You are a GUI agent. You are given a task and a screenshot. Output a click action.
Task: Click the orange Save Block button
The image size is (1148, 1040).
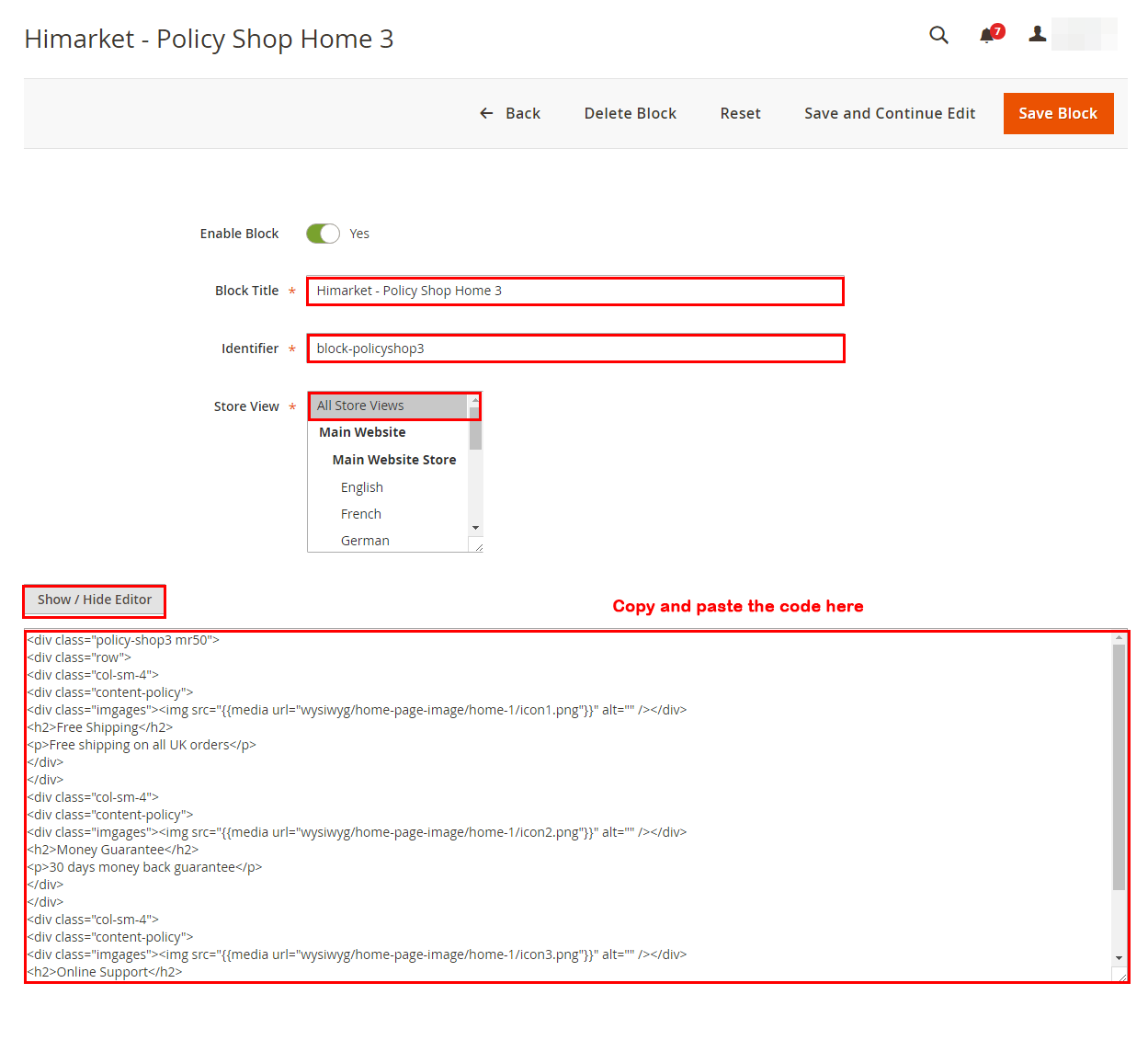(1058, 113)
